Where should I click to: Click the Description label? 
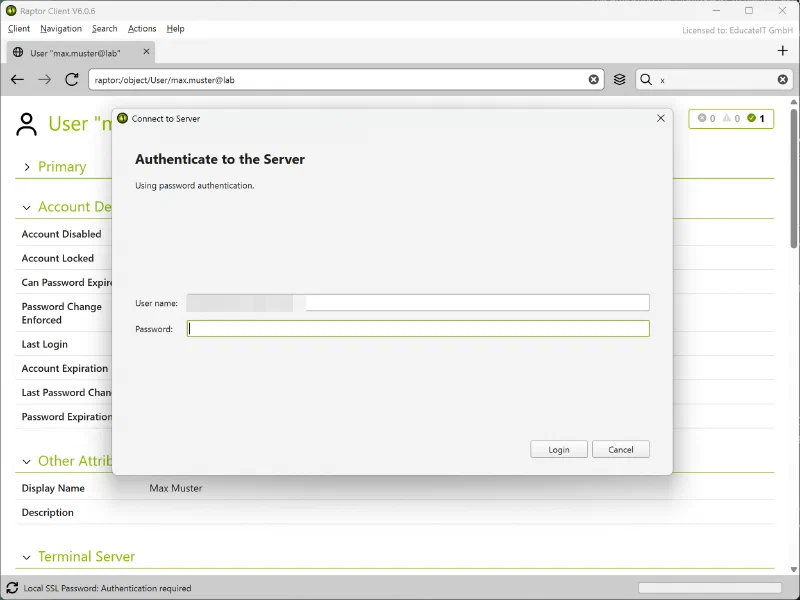tap(47, 512)
